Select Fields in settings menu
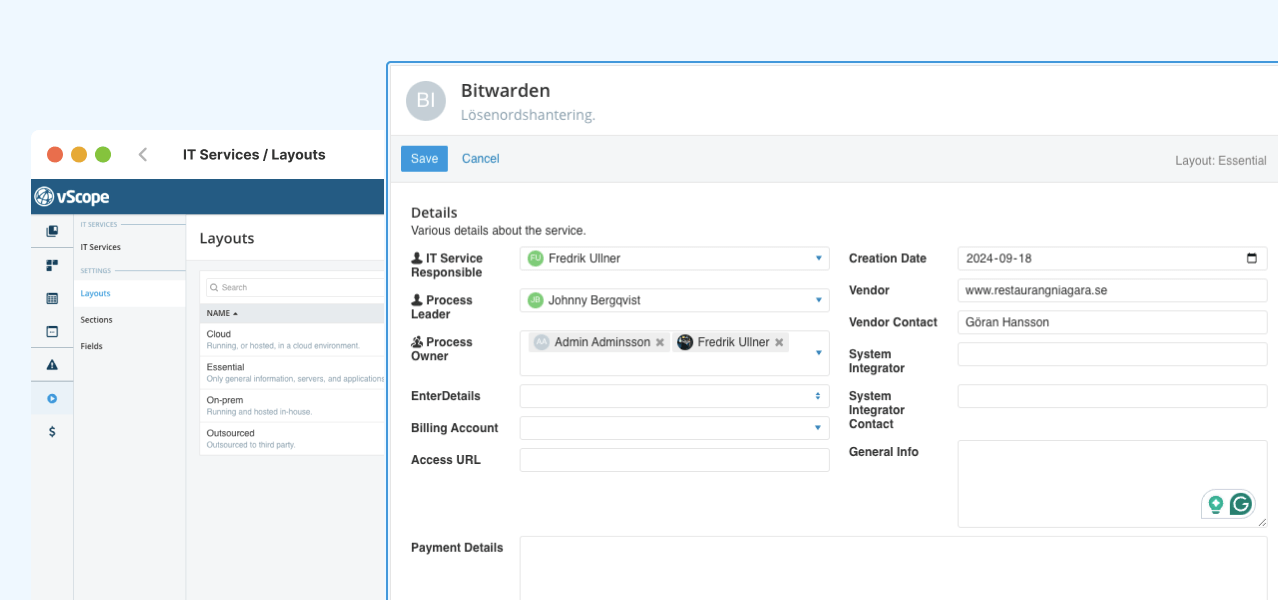 click(92, 346)
